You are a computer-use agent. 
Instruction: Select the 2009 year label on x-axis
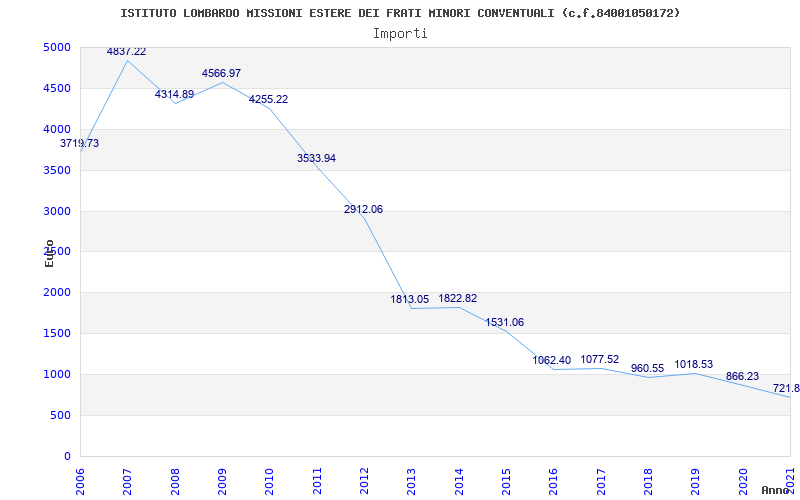tap(222, 481)
